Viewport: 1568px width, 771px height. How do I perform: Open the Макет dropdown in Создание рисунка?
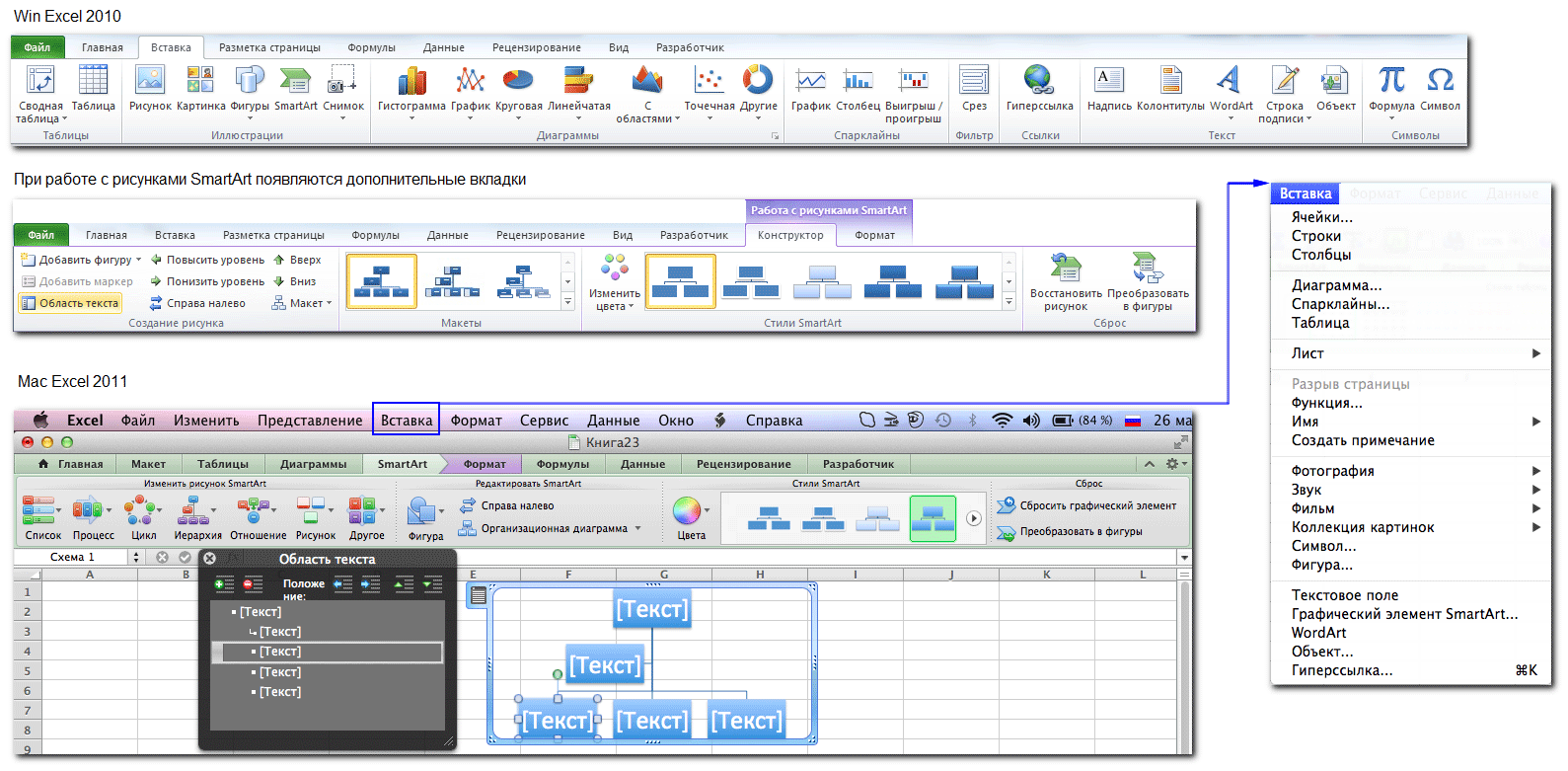point(302,303)
